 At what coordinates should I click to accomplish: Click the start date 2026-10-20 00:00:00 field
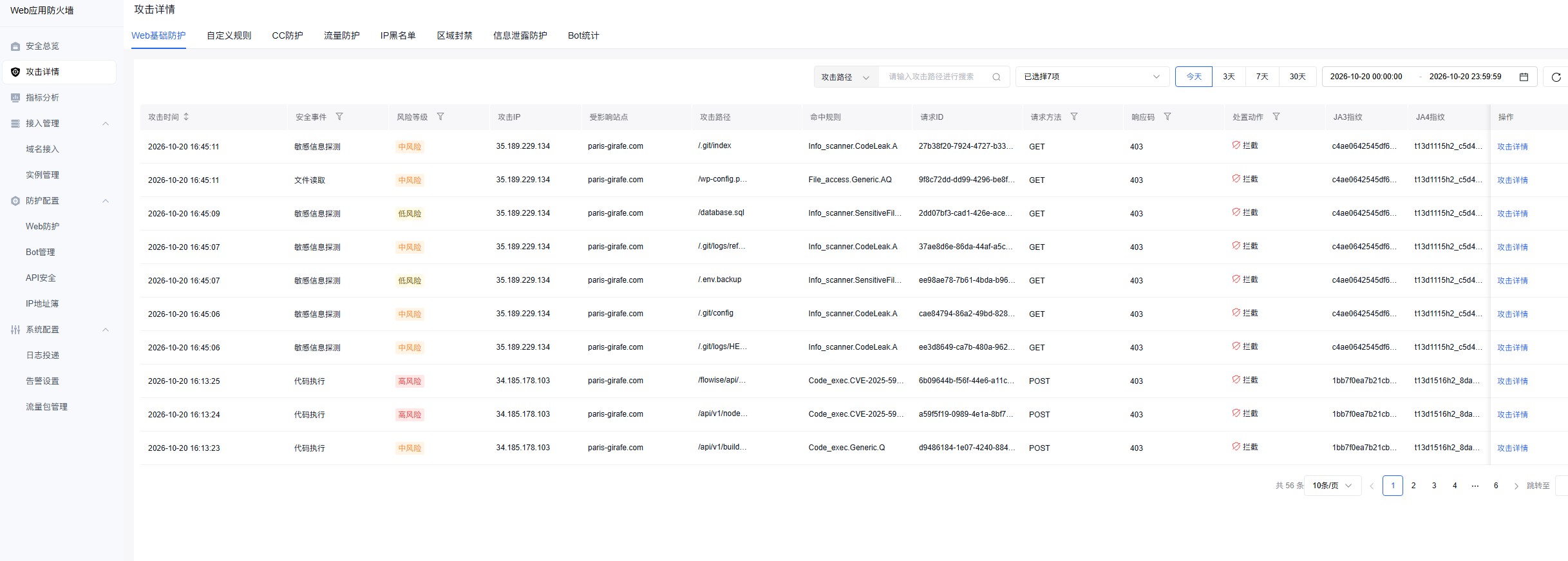pos(1366,77)
